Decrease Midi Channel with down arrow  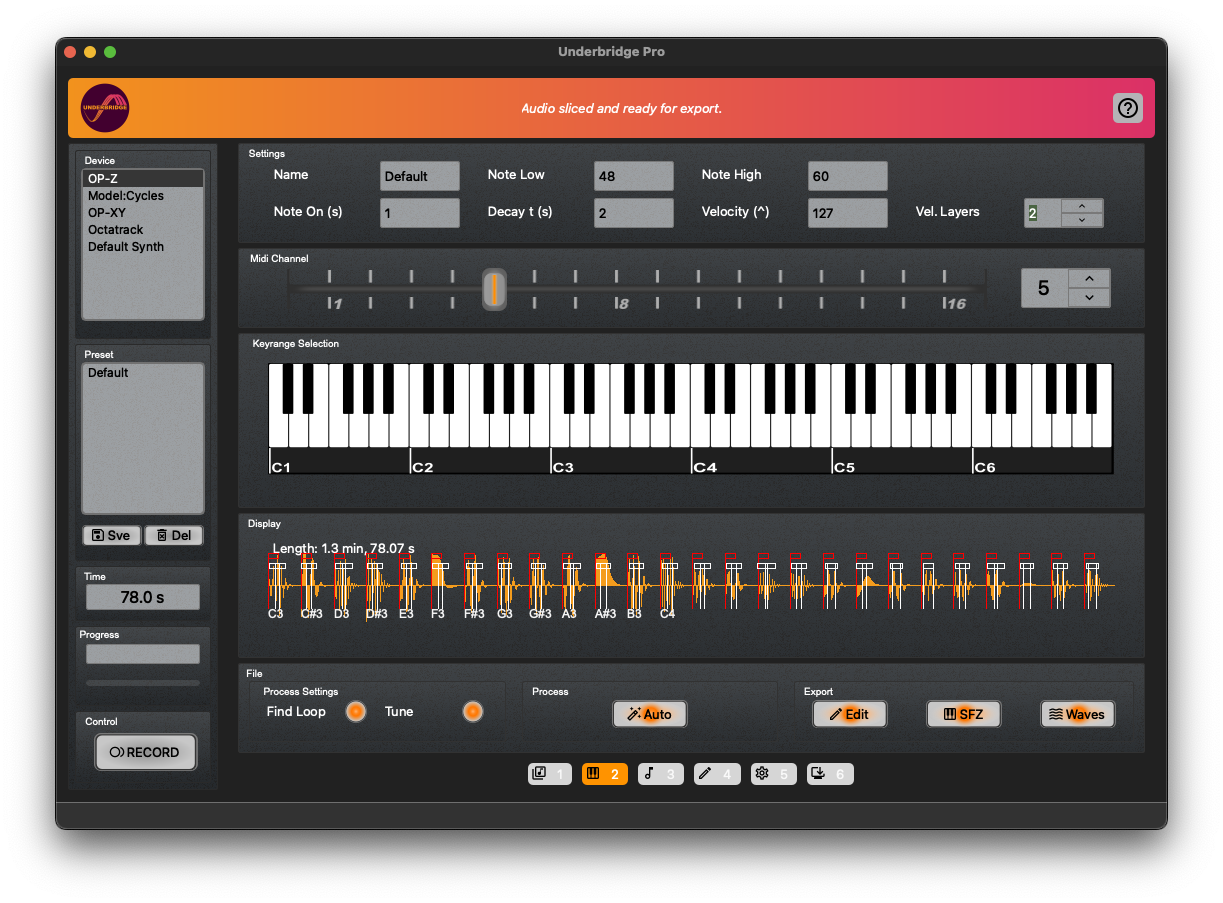pyautogui.click(x=1089, y=297)
